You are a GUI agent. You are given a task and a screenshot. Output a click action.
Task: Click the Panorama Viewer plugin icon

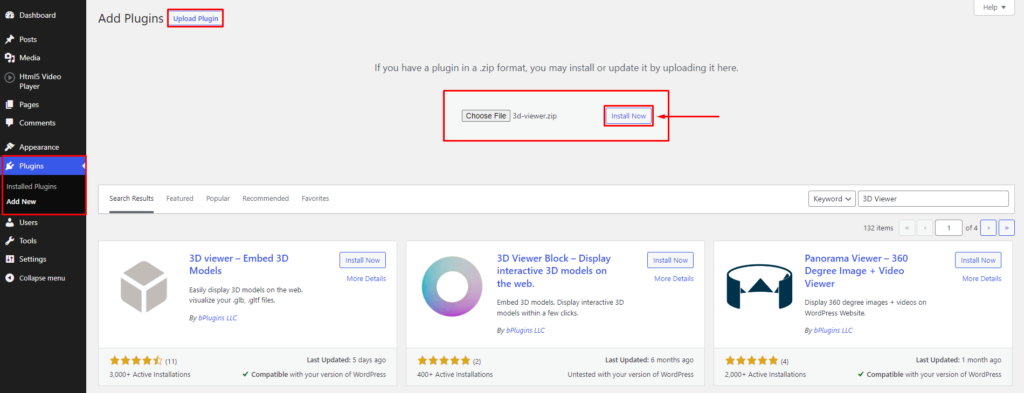click(x=759, y=287)
